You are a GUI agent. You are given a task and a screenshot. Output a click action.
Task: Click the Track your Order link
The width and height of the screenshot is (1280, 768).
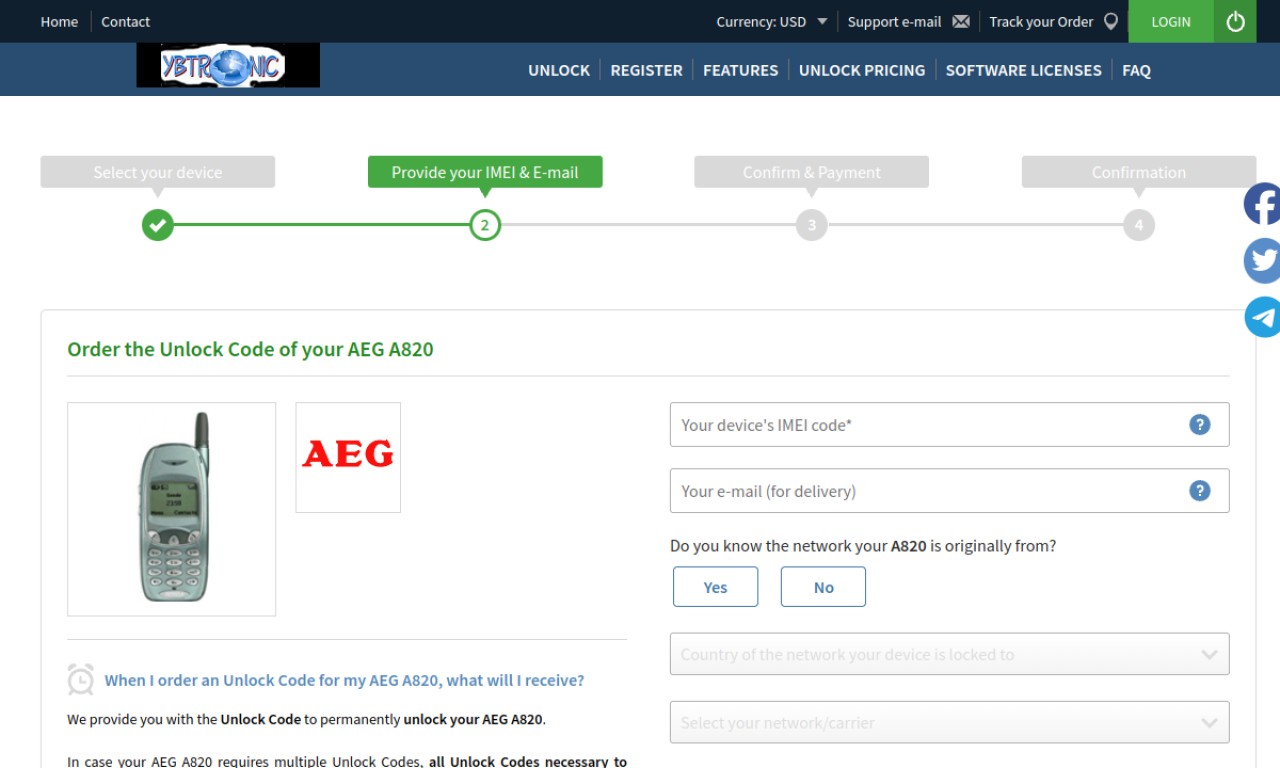(1041, 21)
